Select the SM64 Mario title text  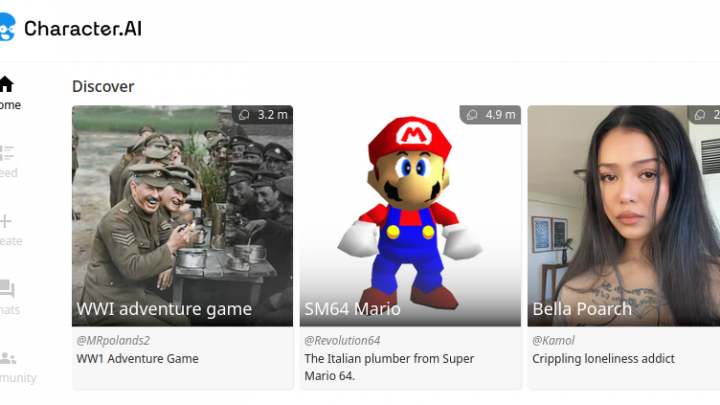click(x=352, y=309)
